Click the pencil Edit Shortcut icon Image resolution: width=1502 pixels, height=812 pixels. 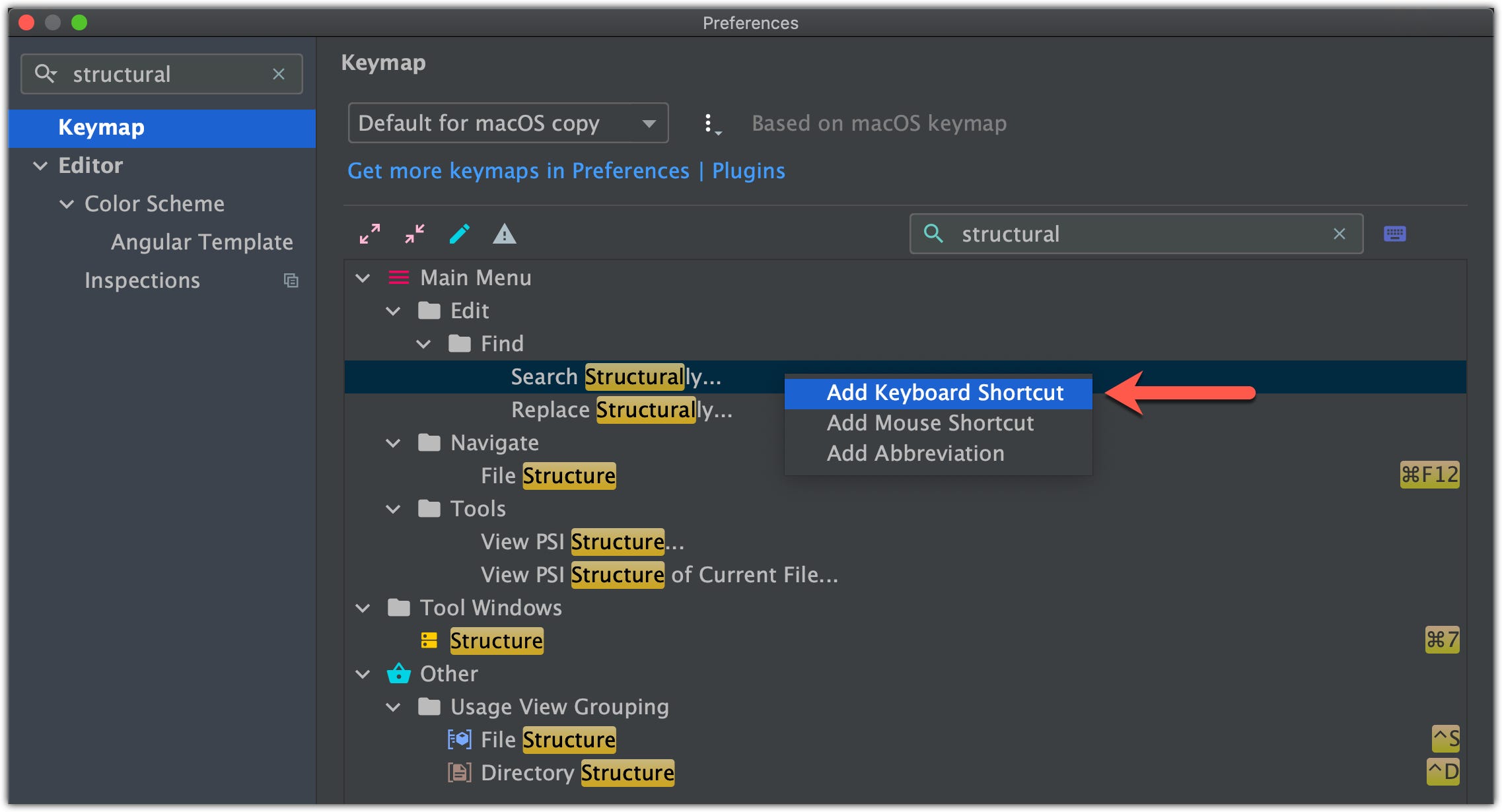pos(460,234)
